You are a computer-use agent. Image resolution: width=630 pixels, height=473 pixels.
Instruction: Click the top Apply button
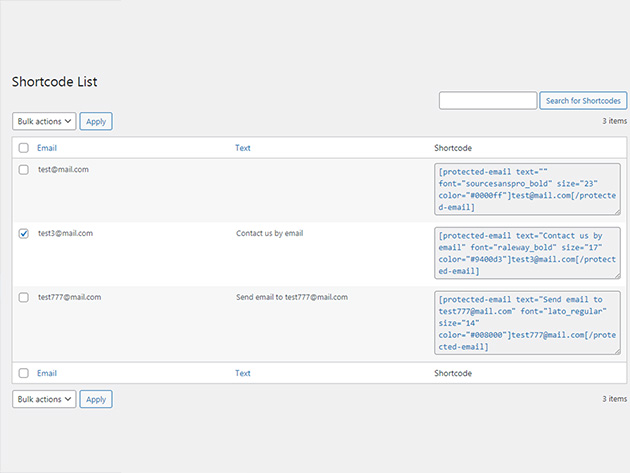click(96, 121)
